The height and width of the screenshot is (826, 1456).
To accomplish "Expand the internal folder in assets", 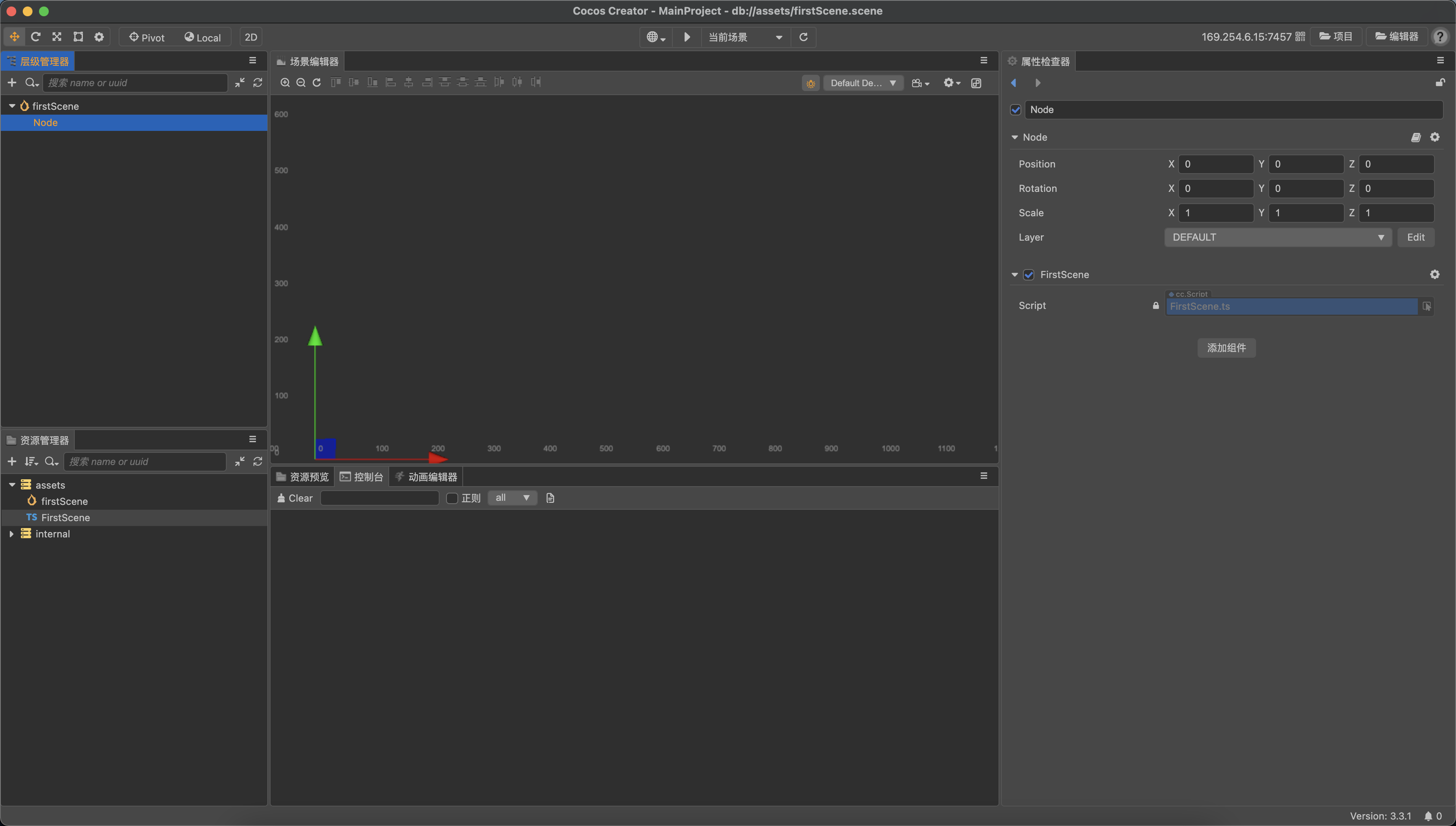I will coord(11,535).
